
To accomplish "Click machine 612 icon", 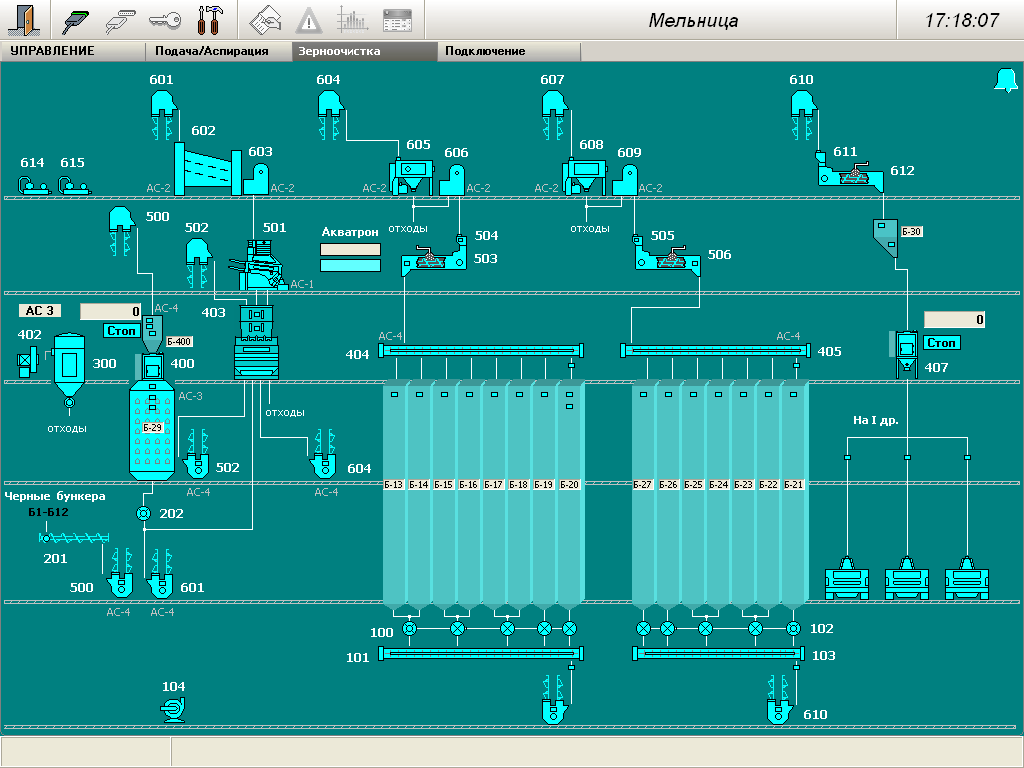I will pyautogui.click(x=849, y=177).
